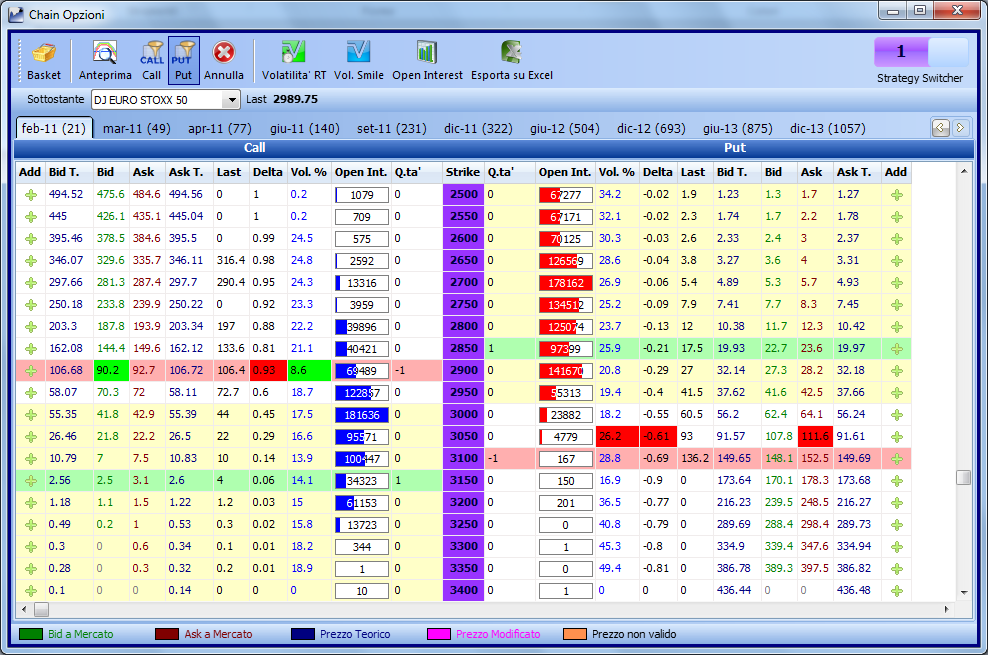The width and height of the screenshot is (988, 655).
Task: Add the 3100 strike put with plus
Action: pos(897,458)
